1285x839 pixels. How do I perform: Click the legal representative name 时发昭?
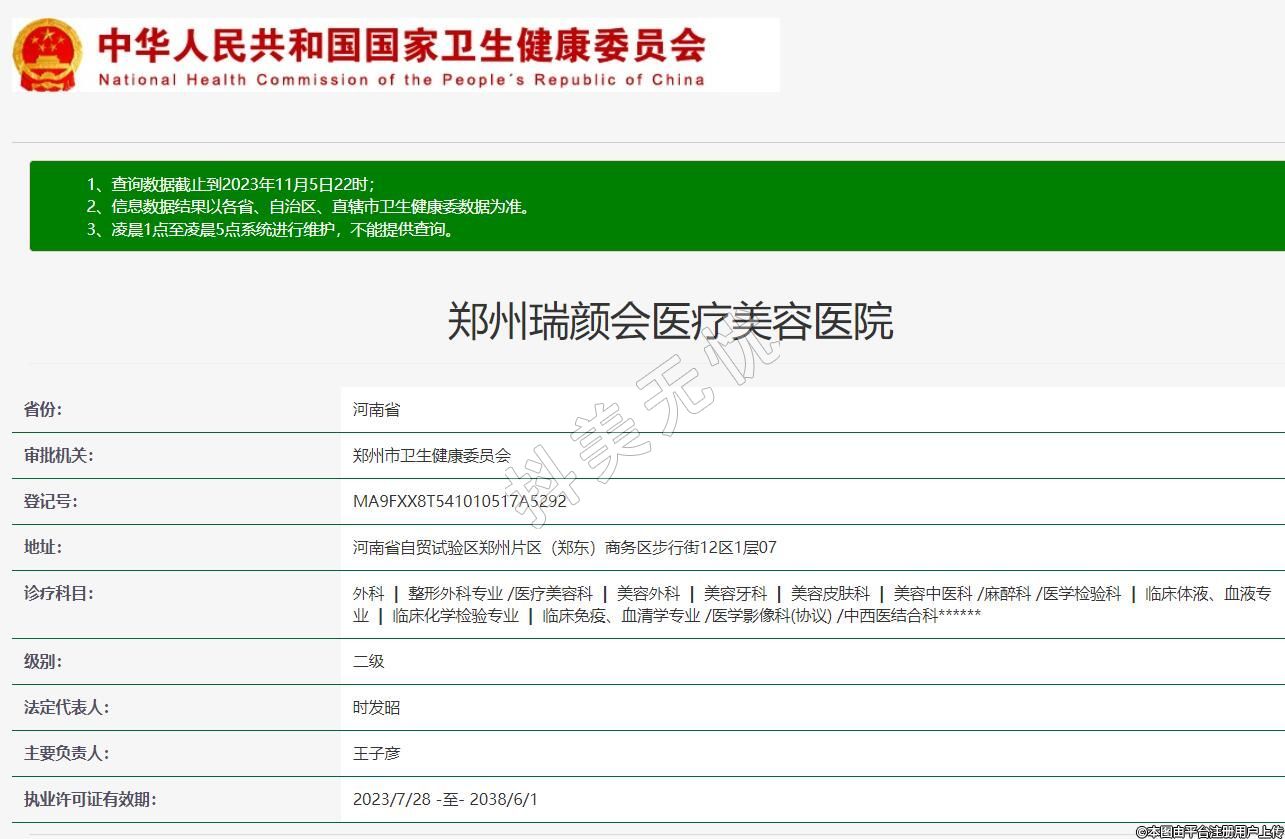click(x=376, y=707)
